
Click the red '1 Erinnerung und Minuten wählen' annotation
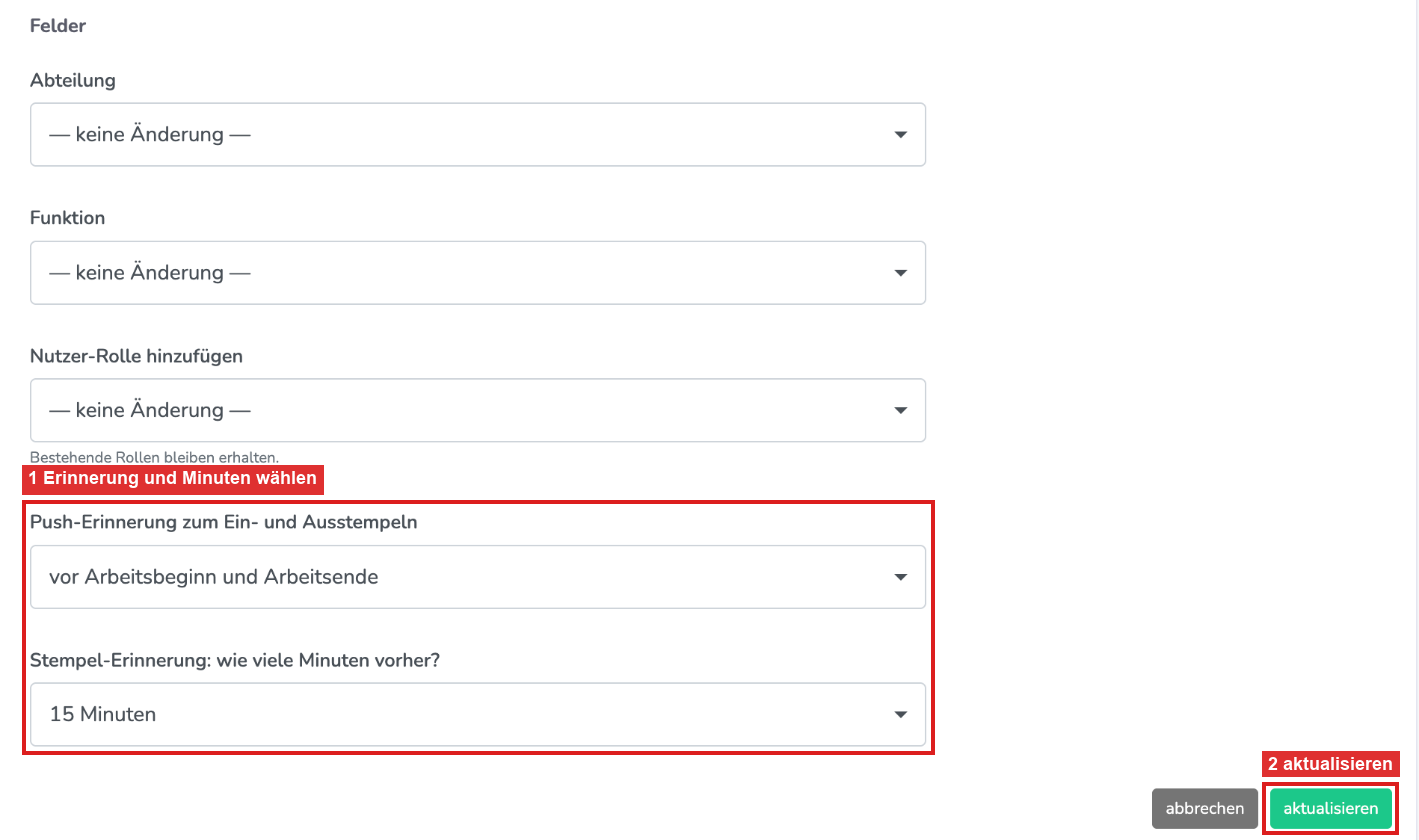[x=173, y=479]
